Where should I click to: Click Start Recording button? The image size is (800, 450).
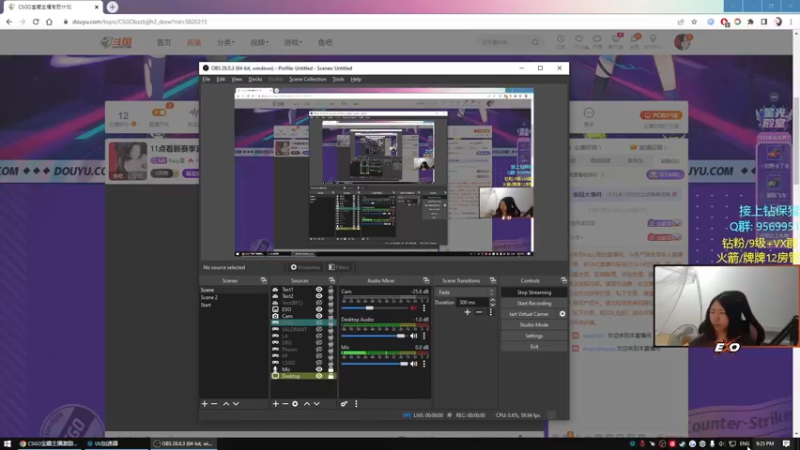(x=534, y=303)
